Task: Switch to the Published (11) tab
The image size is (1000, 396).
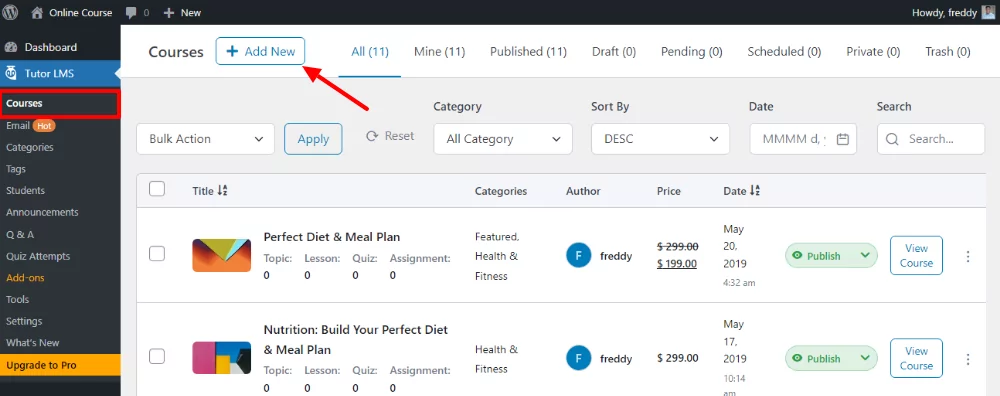Action: (x=528, y=52)
